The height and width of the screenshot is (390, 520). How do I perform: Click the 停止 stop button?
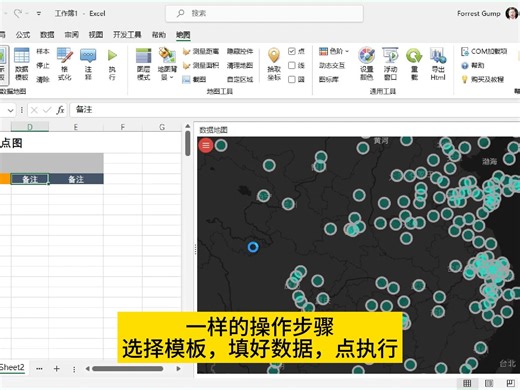(43, 65)
